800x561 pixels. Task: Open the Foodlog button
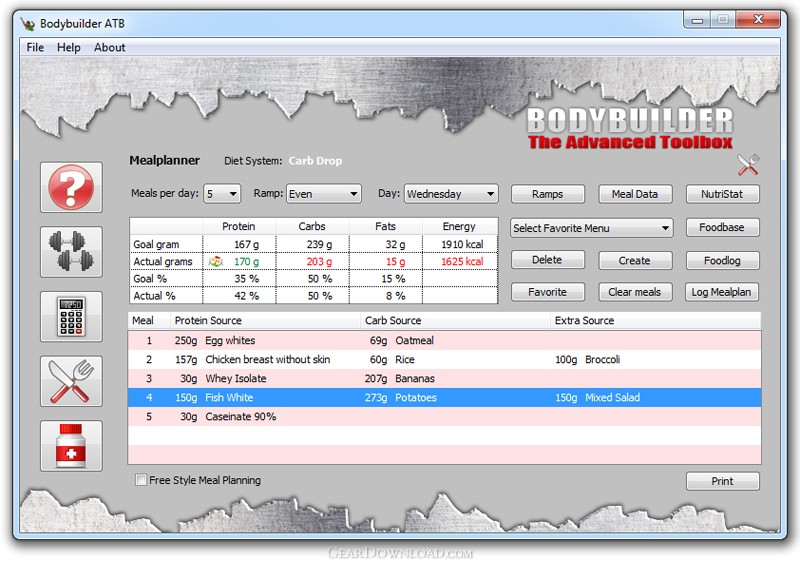coord(722,260)
